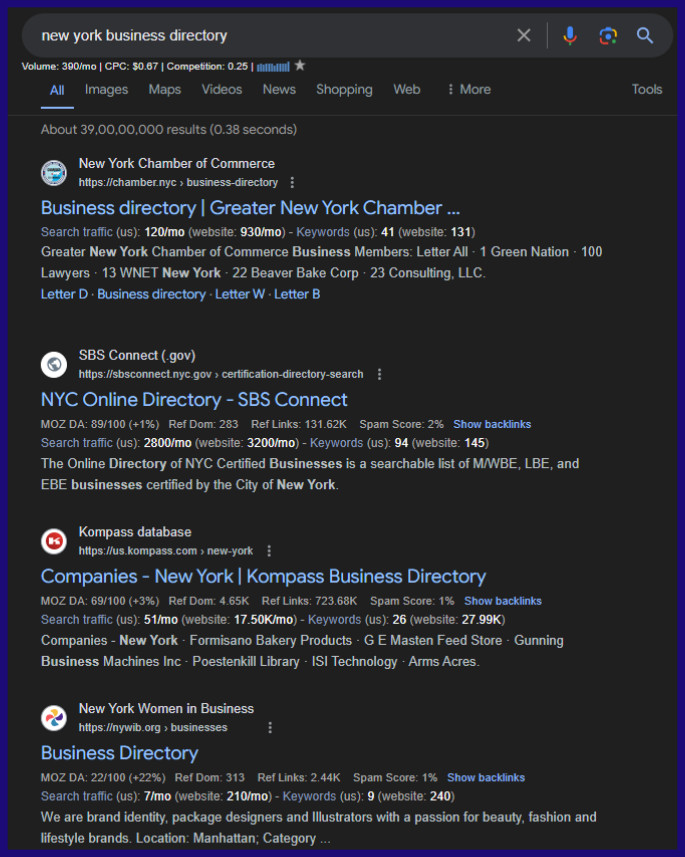This screenshot has width=685, height=857.
Task: Click the https://sbsconnect.nyc.gov URL breadcrumb
Action: point(221,374)
